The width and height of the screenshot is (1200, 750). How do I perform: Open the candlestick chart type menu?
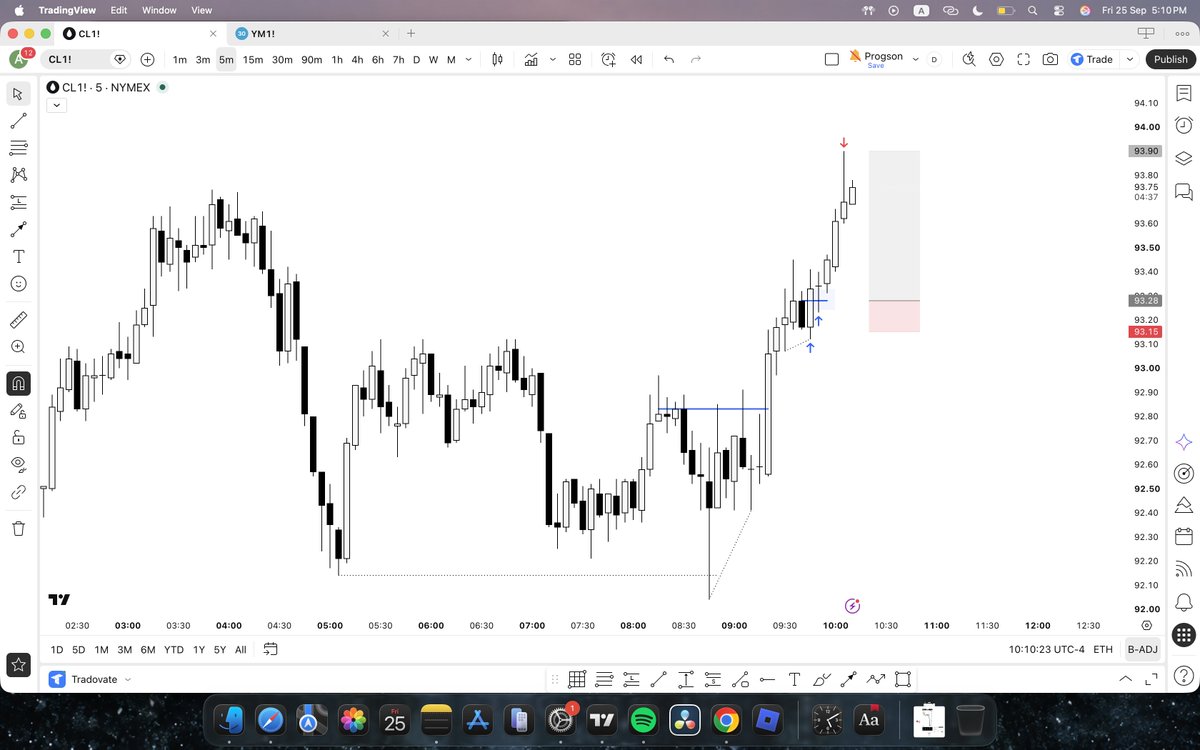[497, 60]
